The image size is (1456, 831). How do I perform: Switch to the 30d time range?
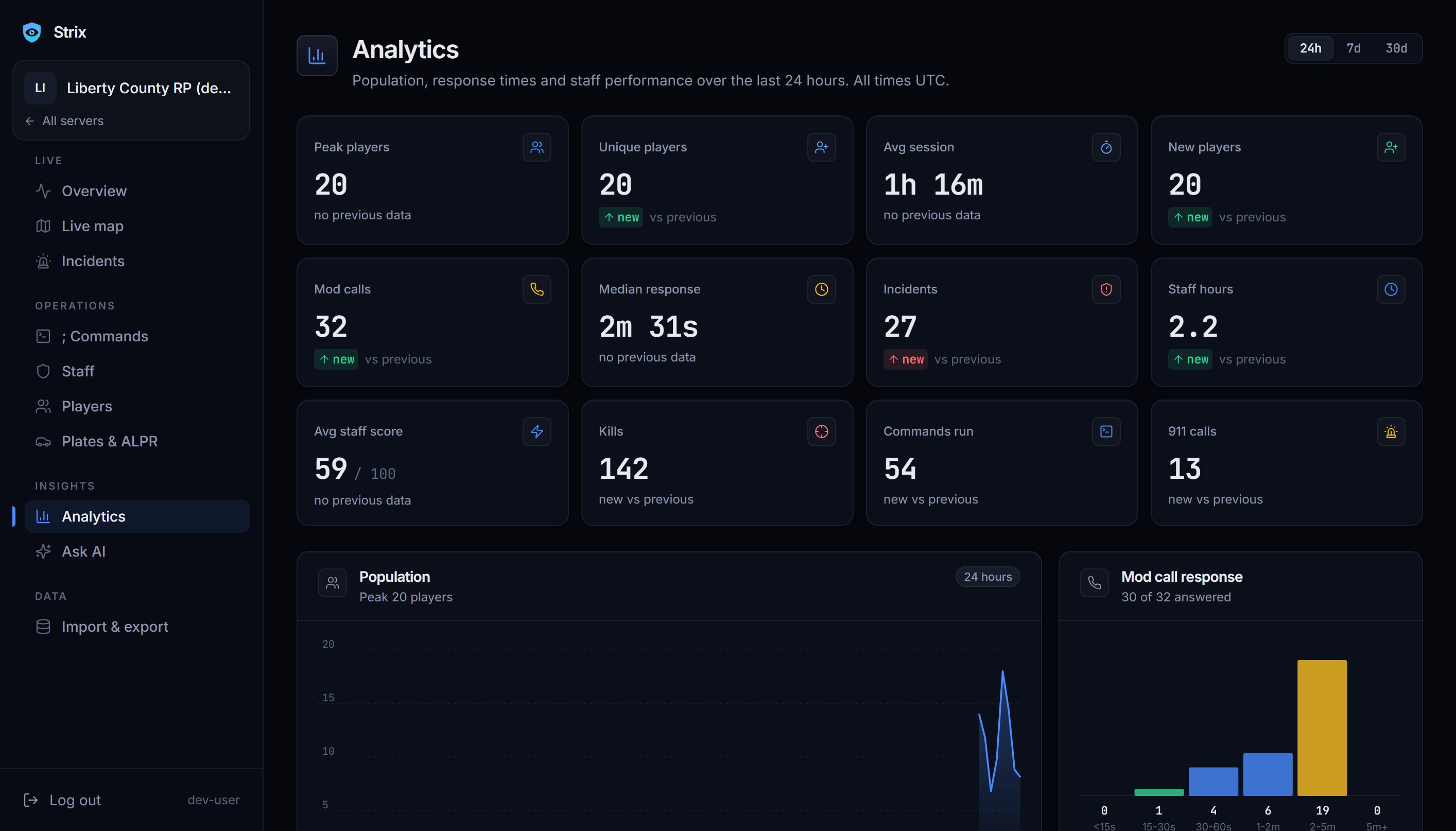[x=1396, y=48]
